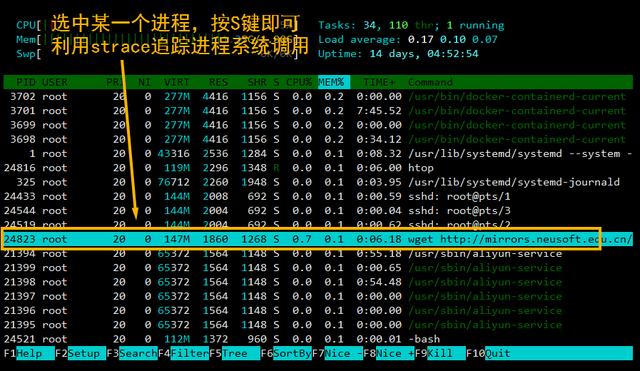Sort by the Command column header
Image resolution: width=640 pixels, height=371 pixels.
click(x=430, y=82)
